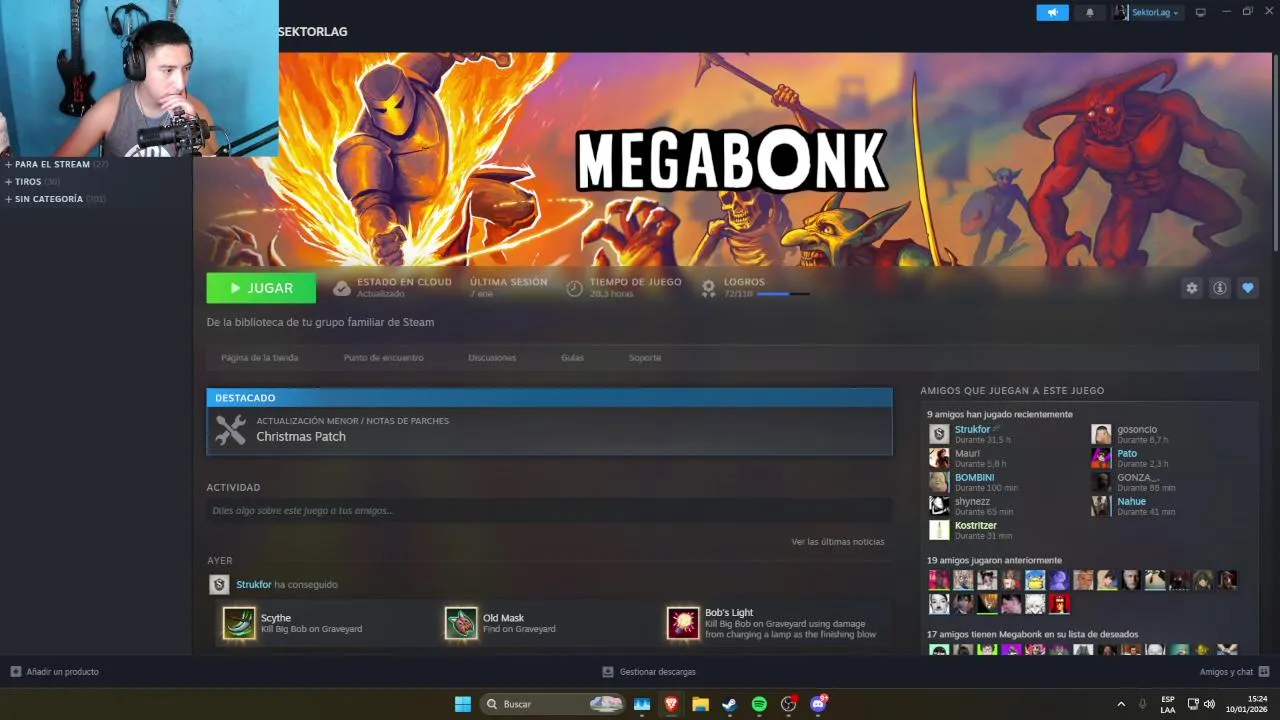The image size is (1280, 720).
Task: Open the Guías tab
Action: point(572,357)
